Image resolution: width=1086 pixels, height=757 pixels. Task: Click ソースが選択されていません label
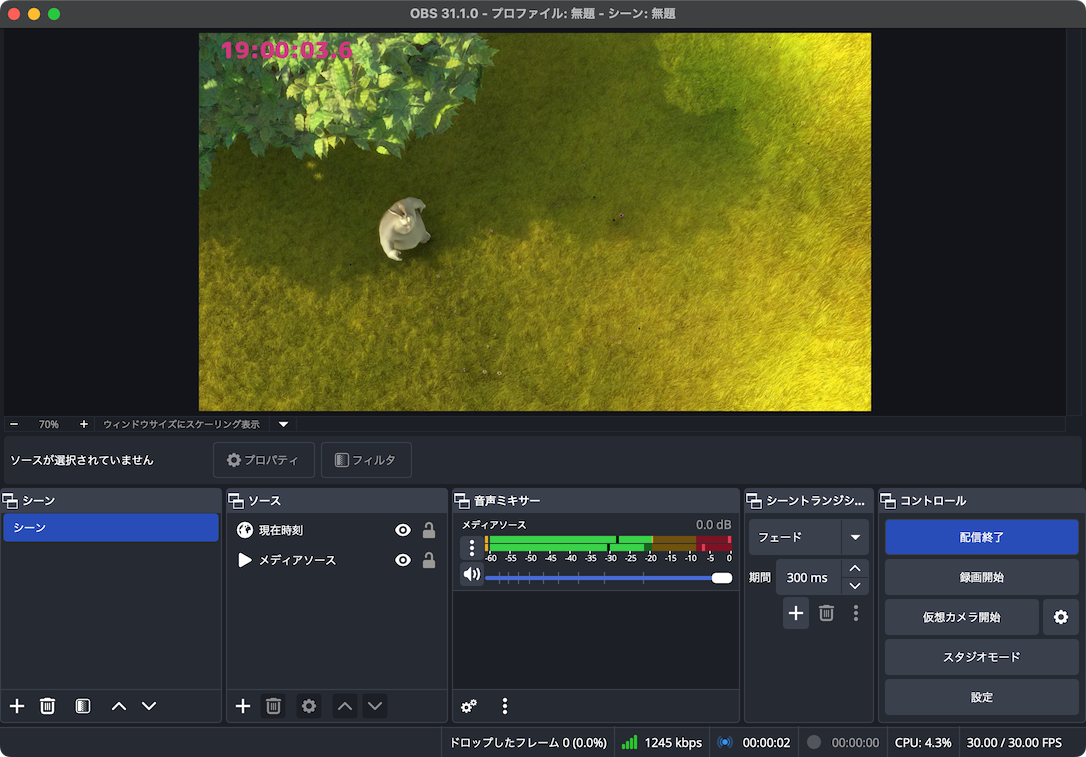pos(82,460)
